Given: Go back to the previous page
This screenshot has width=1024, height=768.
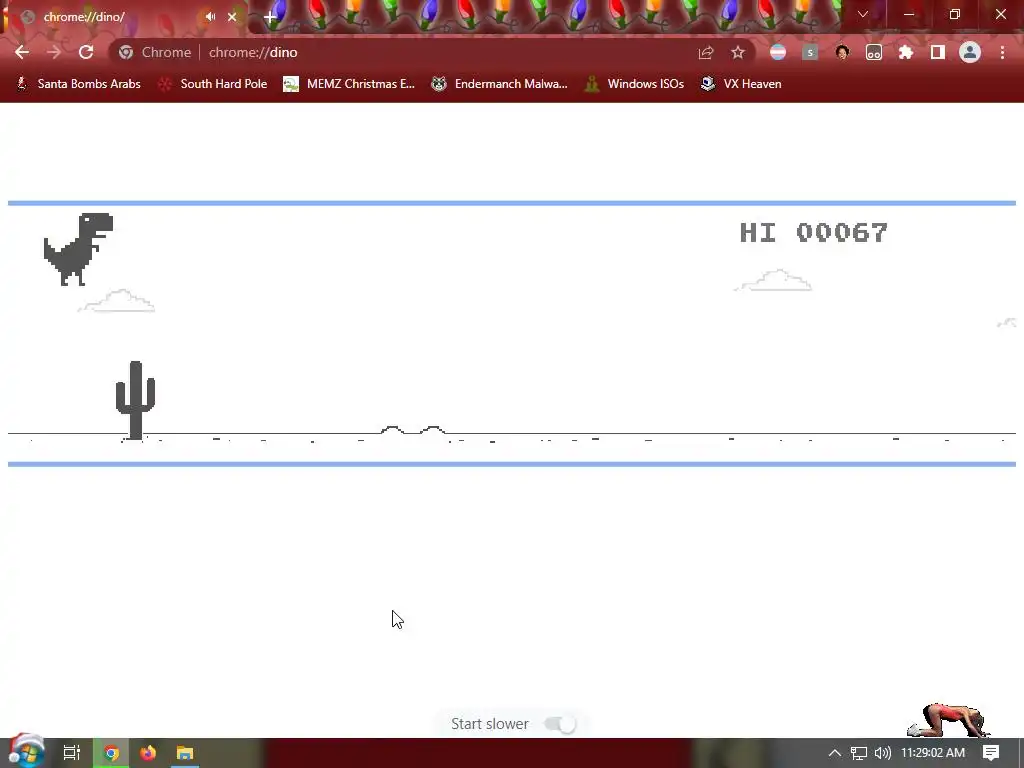Looking at the screenshot, I should pyautogui.click(x=22, y=52).
